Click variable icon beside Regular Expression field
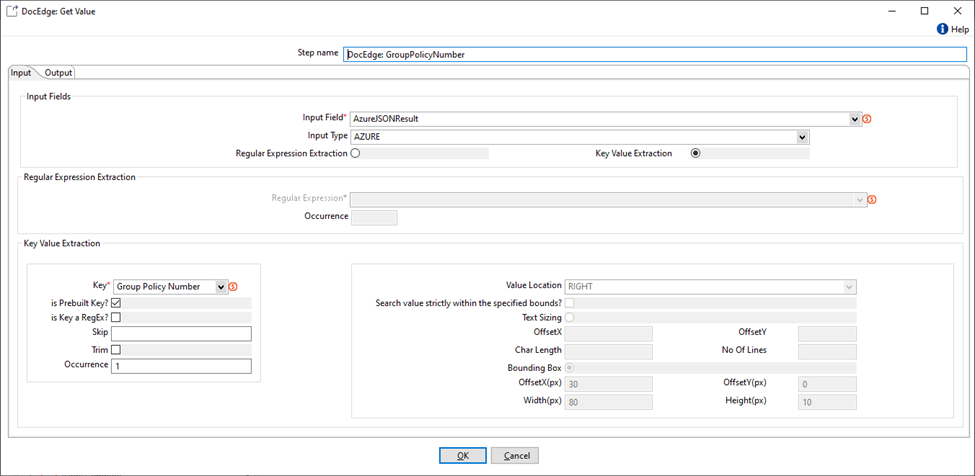Image resolution: width=975 pixels, height=476 pixels. (x=872, y=199)
